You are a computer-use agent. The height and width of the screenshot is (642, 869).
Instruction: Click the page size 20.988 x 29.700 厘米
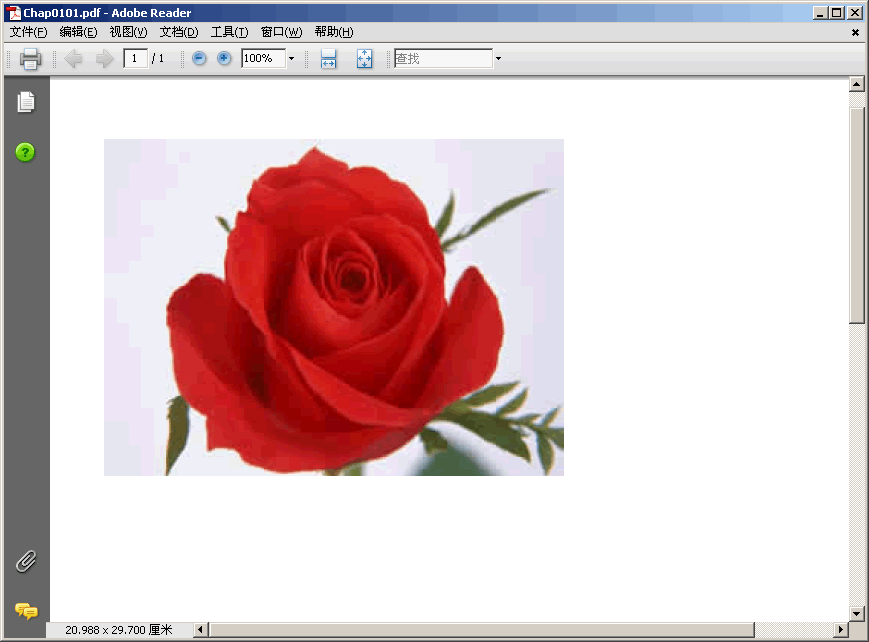coord(119,630)
